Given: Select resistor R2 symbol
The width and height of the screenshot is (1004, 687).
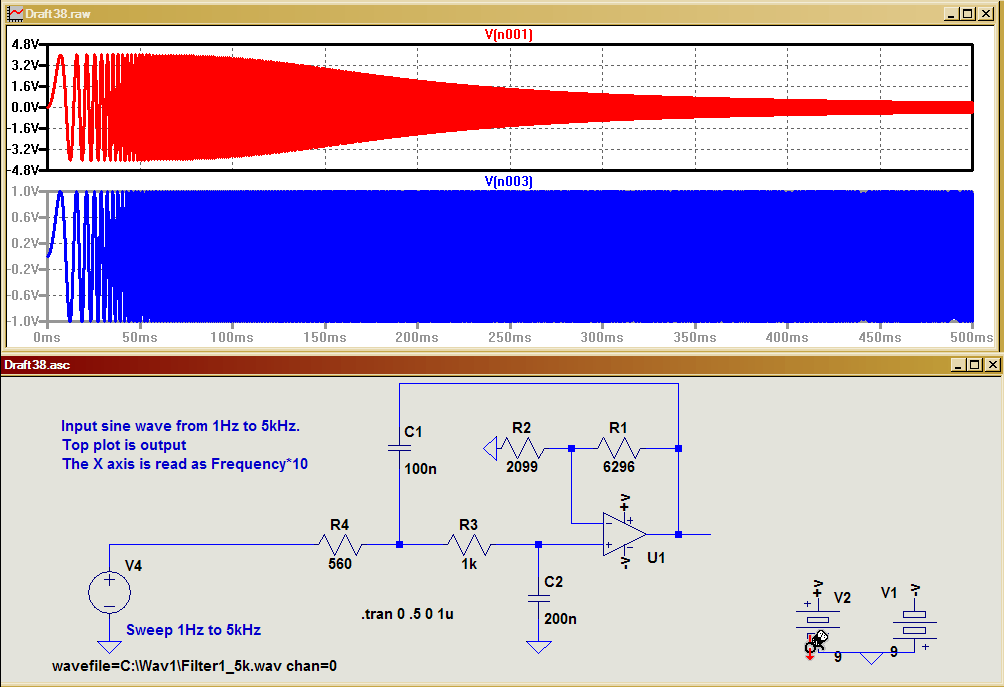Looking at the screenshot, I should tap(522, 448).
